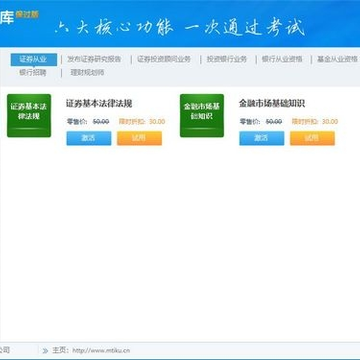Click the 50.00 retail price of 证券基本法律法规
The height and width of the screenshot is (360, 360).
(x=101, y=122)
